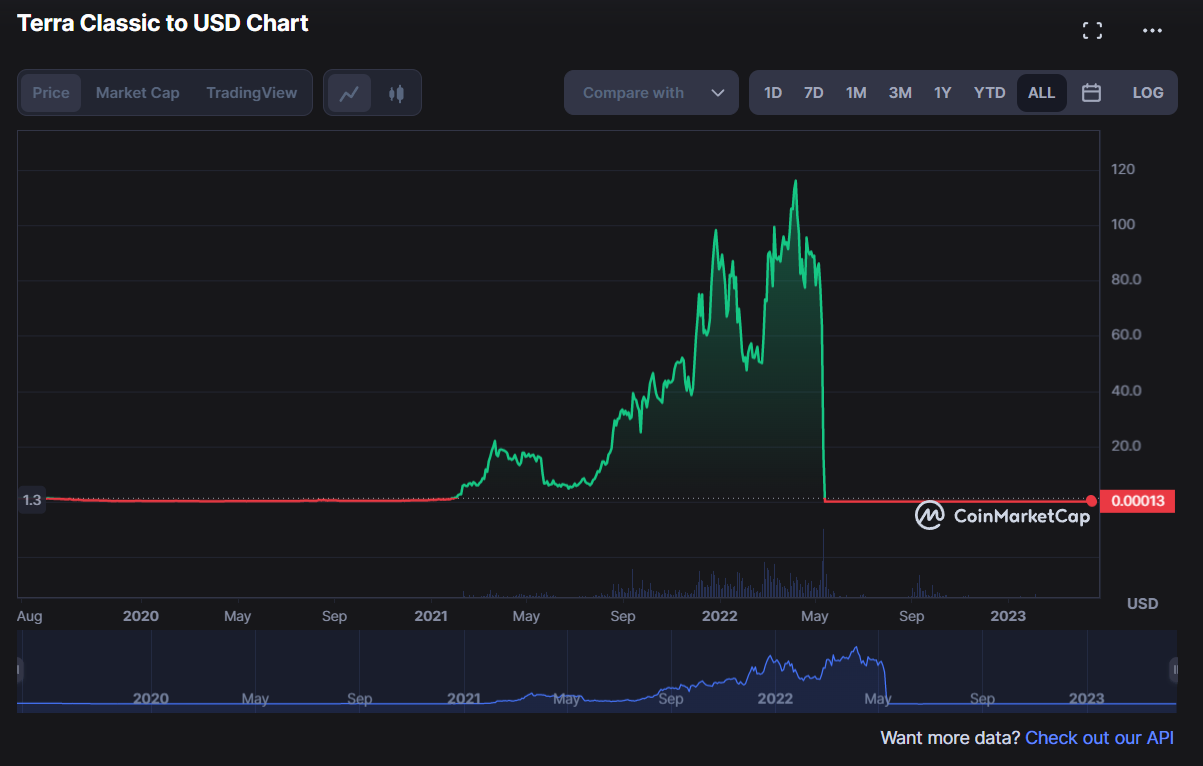Toggle LOG scale on the chart
The image size is (1203, 766).
click(1147, 93)
